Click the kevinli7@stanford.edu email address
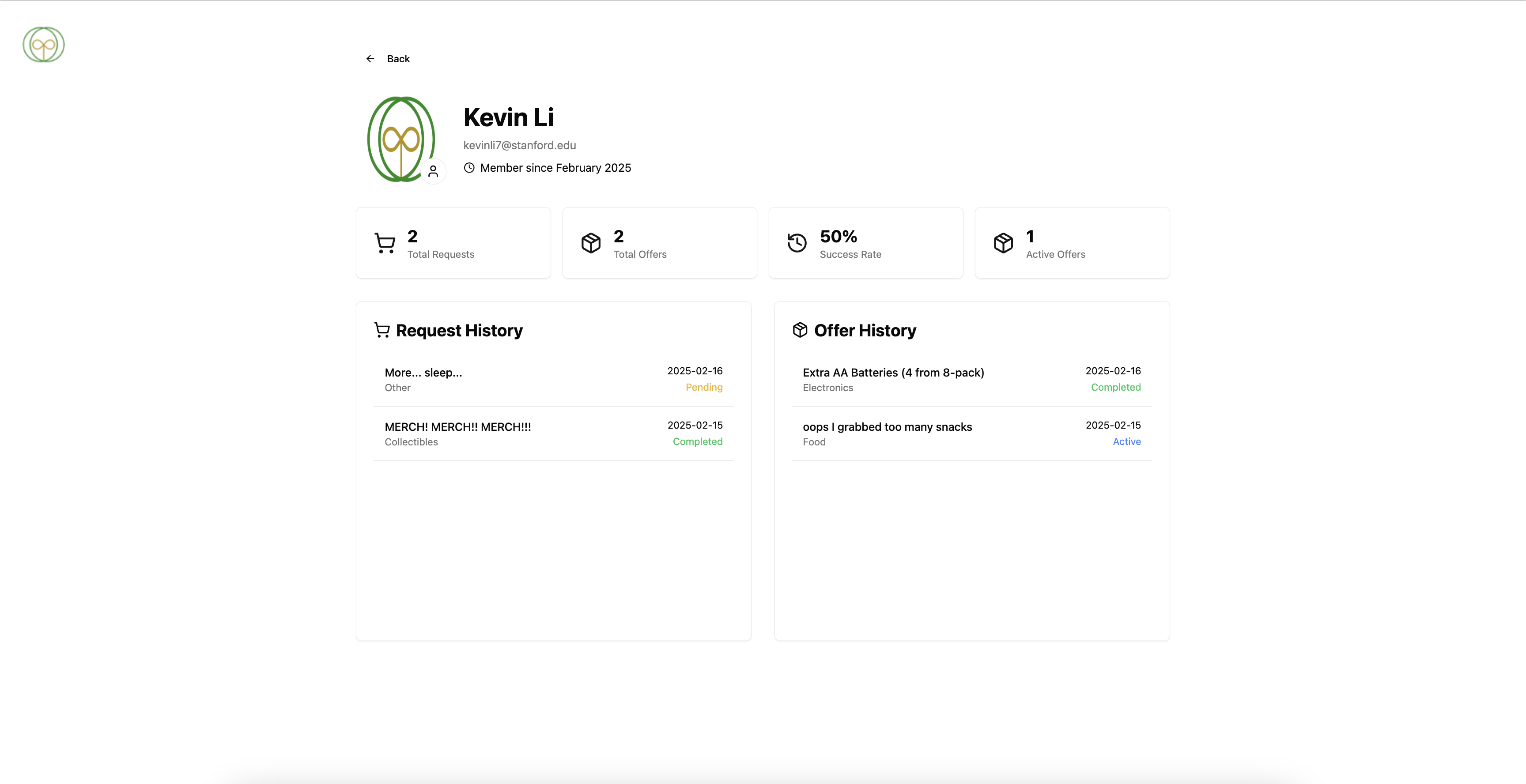Viewport: 1526px width, 784px height. (x=519, y=145)
